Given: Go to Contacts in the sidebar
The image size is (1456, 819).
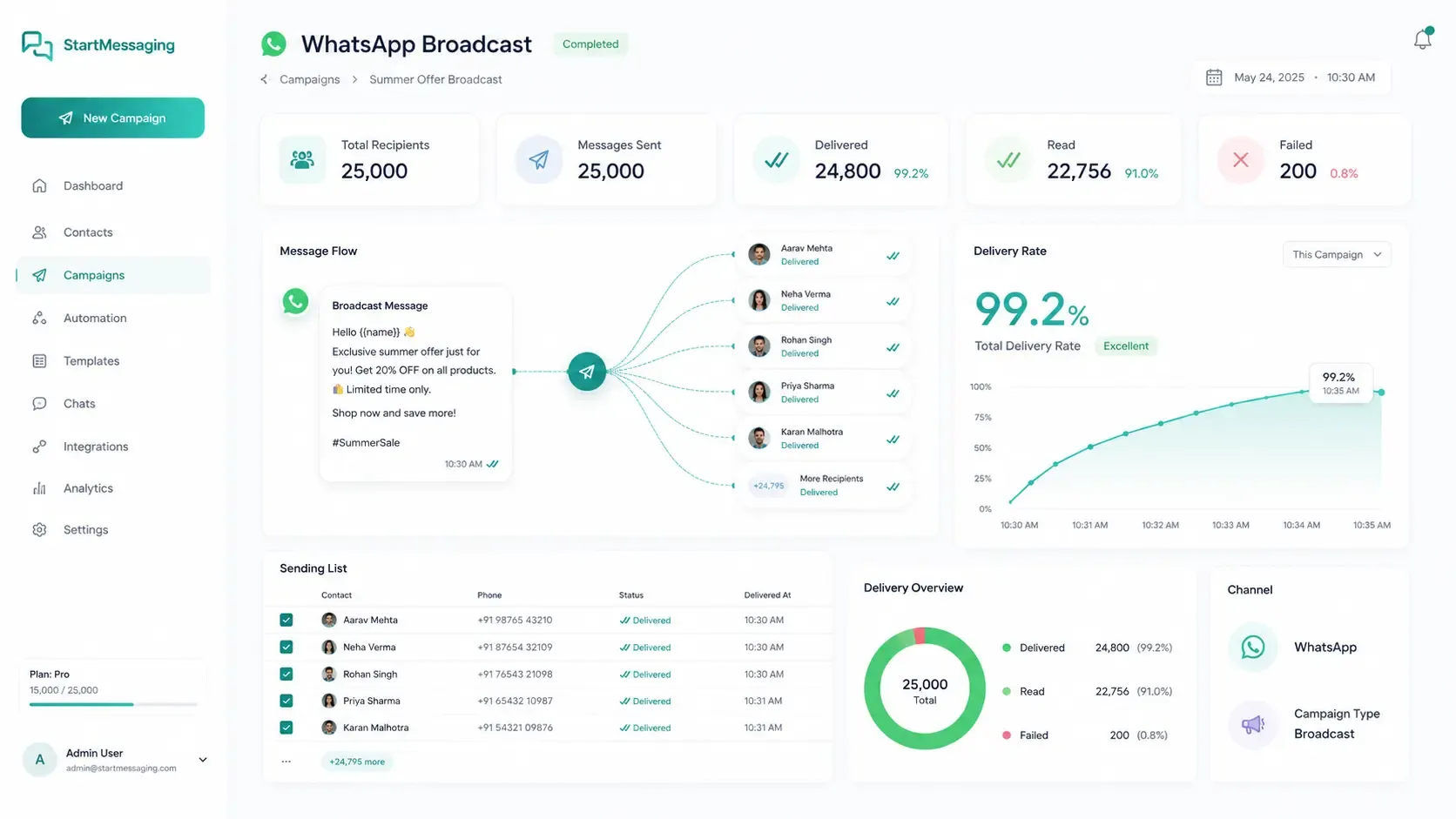Looking at the screenshot, I should [112, 232].
